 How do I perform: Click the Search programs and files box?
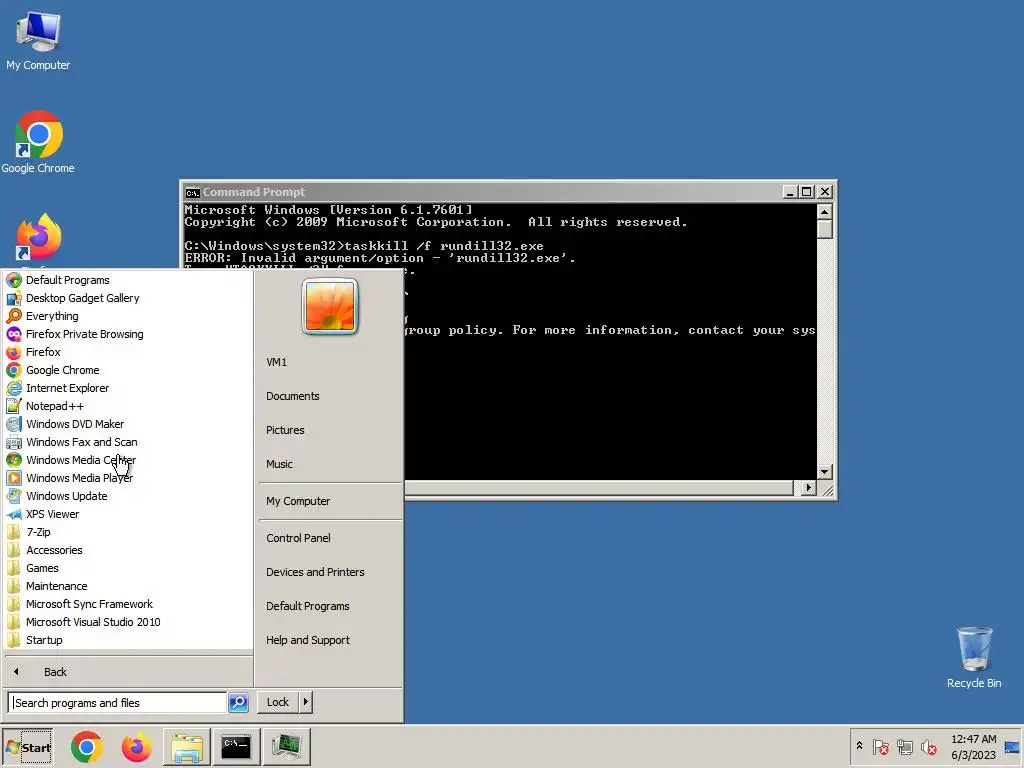tap(118, 703)
